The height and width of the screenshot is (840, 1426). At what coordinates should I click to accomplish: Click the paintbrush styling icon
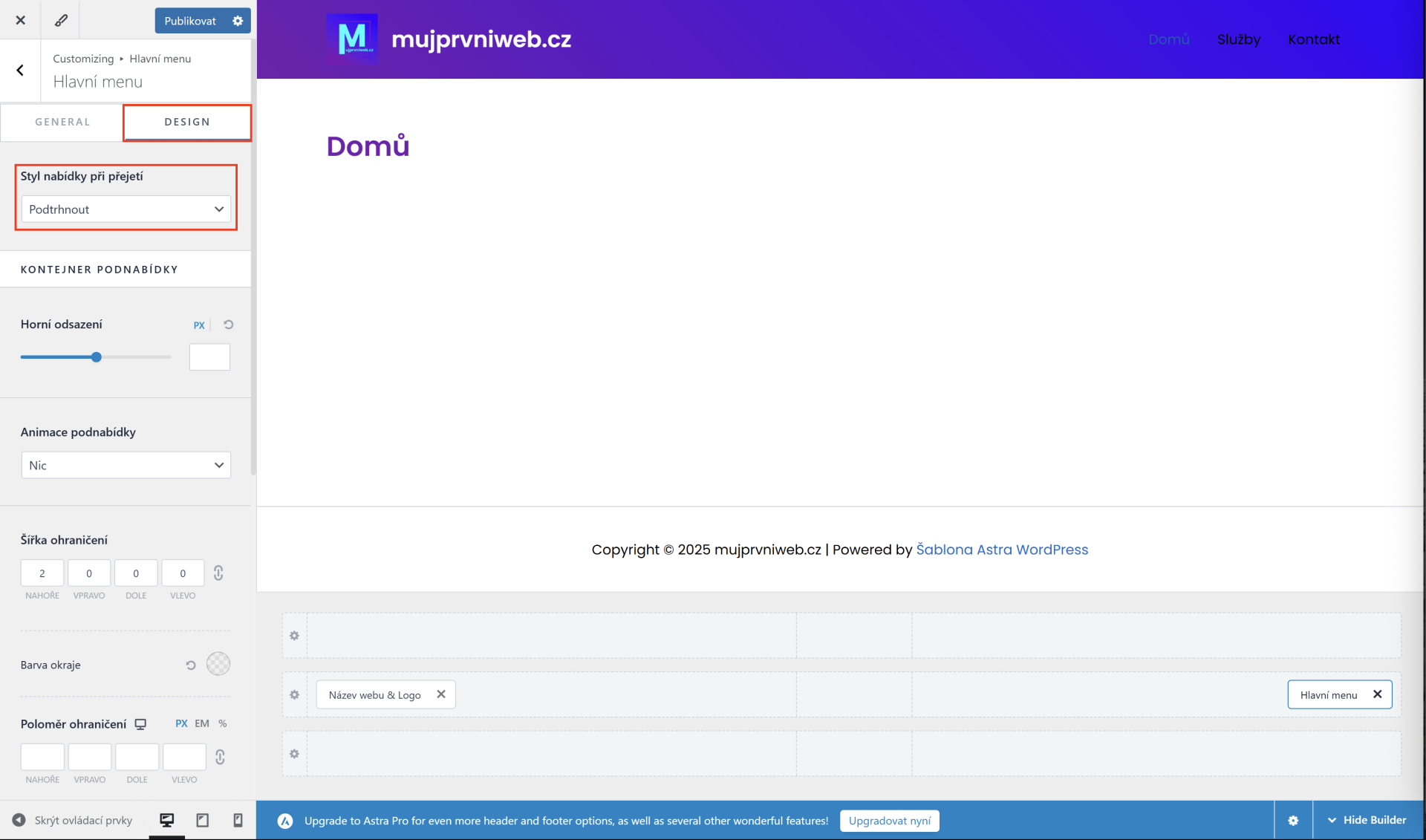point(61,20)
